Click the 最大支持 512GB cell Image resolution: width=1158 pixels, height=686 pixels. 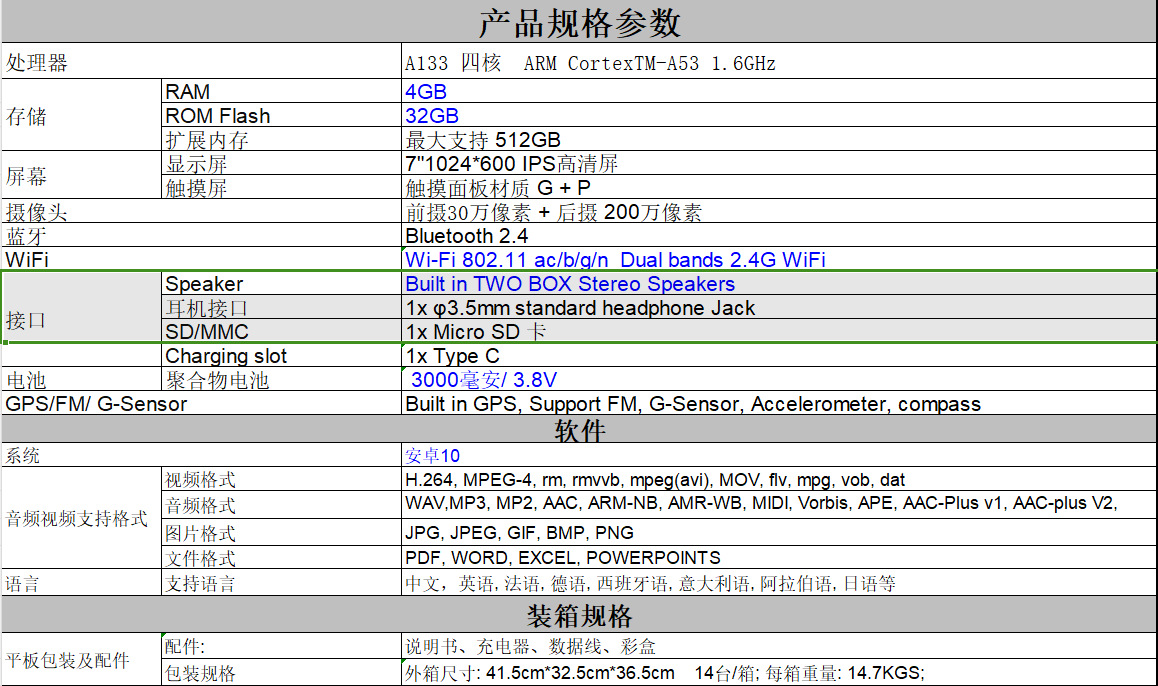(x=779, y=139)
